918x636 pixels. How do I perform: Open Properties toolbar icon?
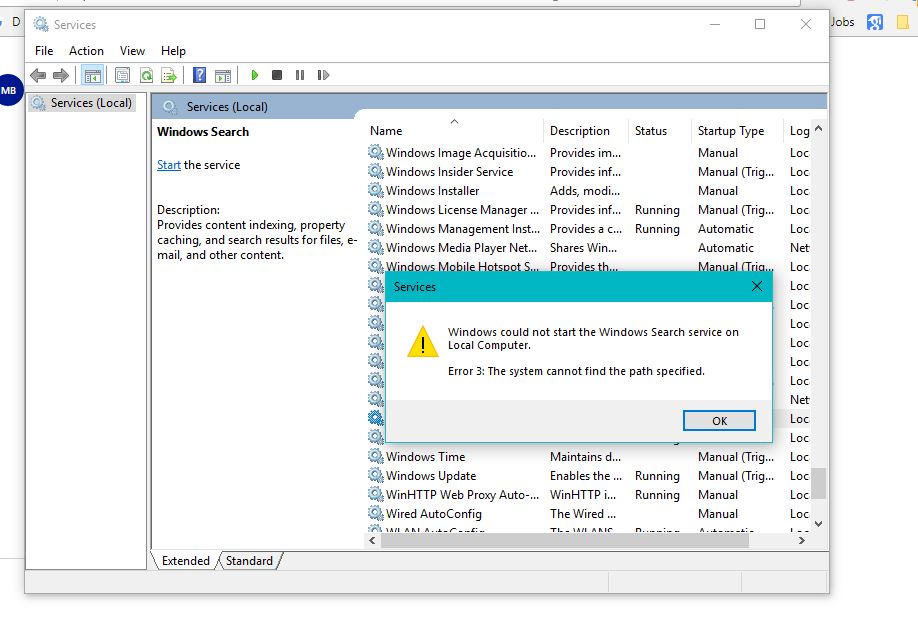[122, 75]
